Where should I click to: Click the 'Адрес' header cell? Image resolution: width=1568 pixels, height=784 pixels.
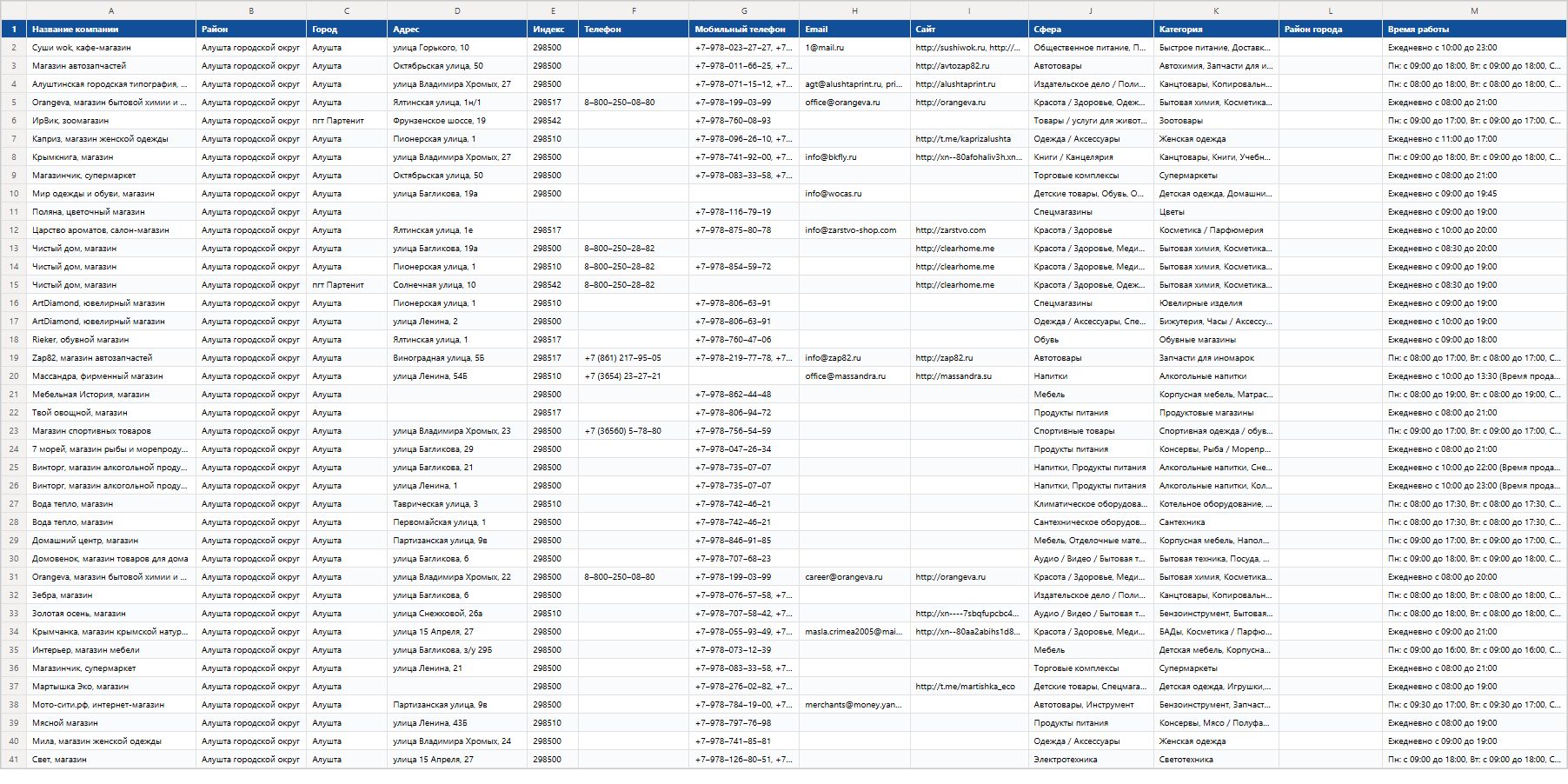[457, 29]
